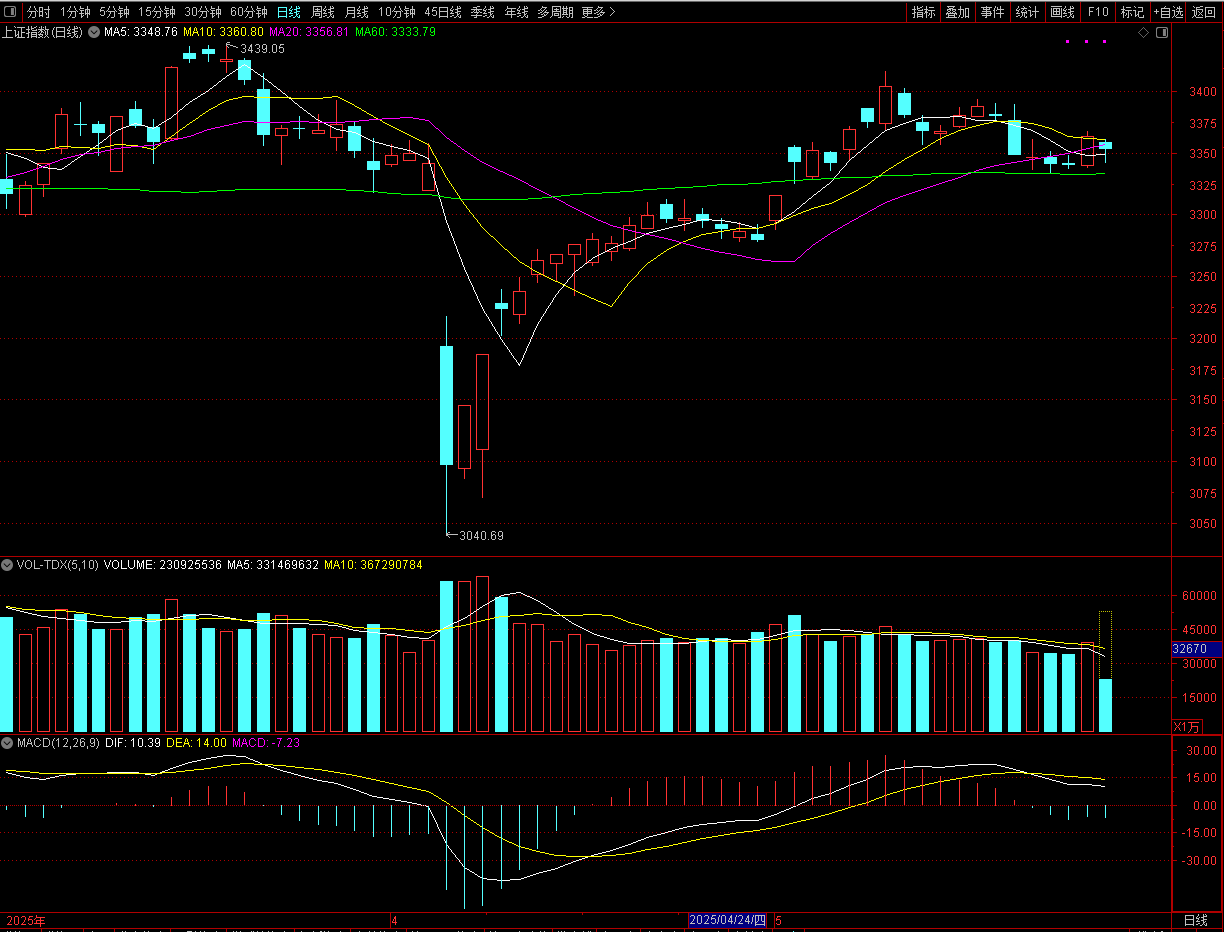Viewport: 1224px width, 932px height.
Task: Click the DIF: 10.39 value
Action: pyautogui.click(x=132, y=743)
